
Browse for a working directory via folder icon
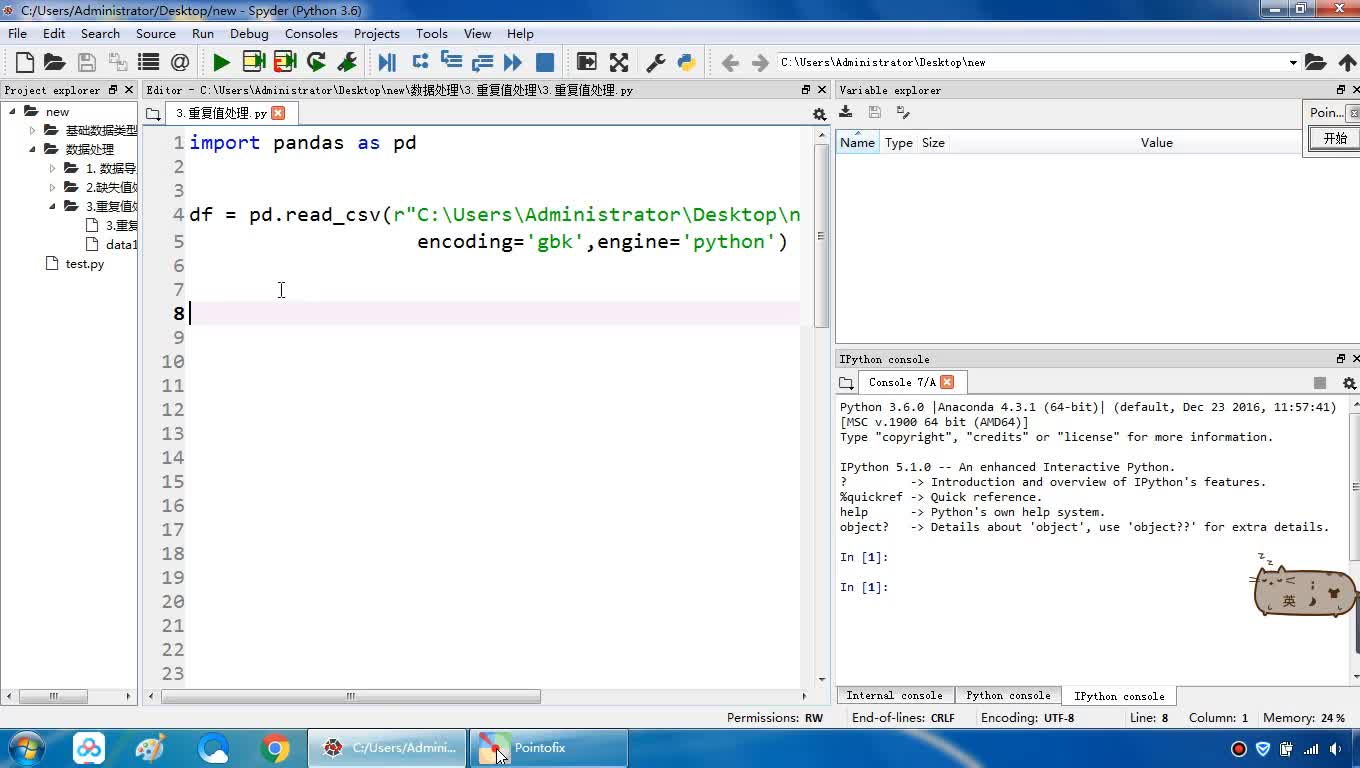click(1315, 62)
